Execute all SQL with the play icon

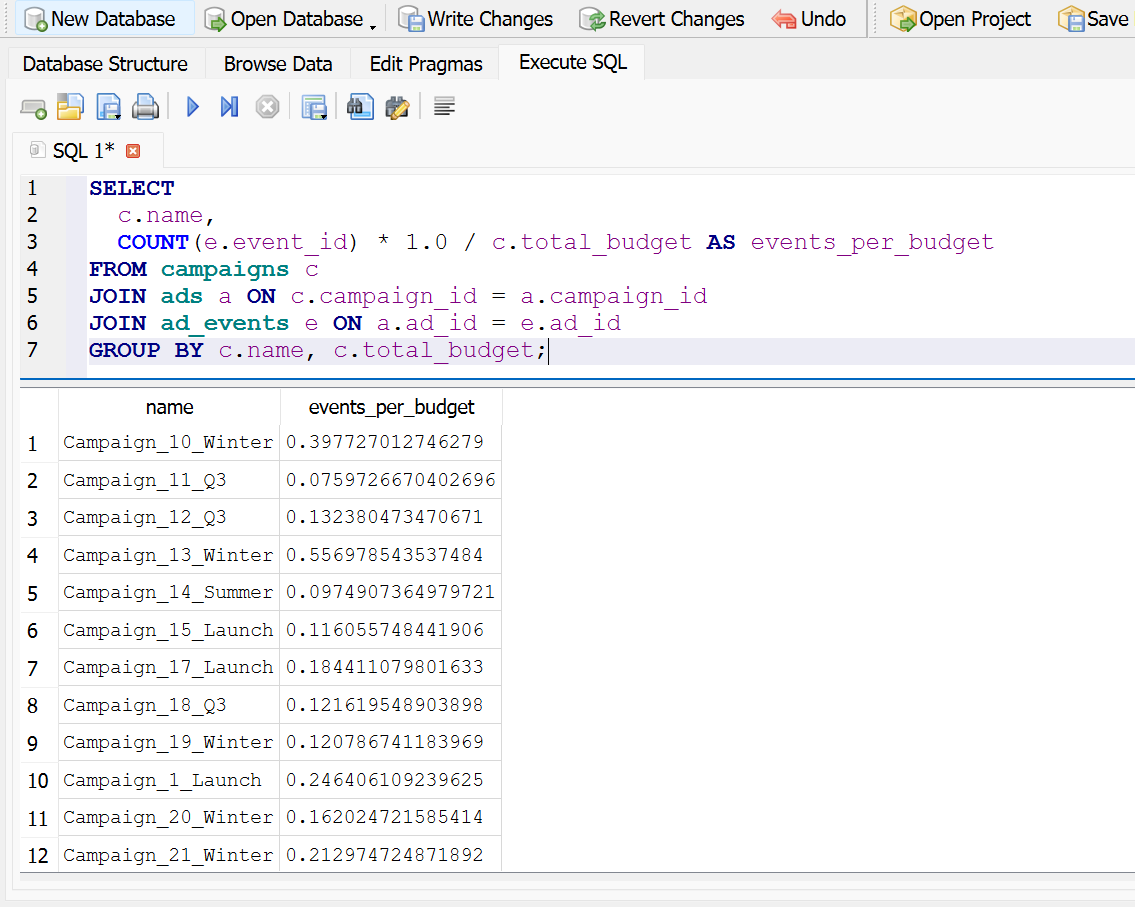click(193, 107)
